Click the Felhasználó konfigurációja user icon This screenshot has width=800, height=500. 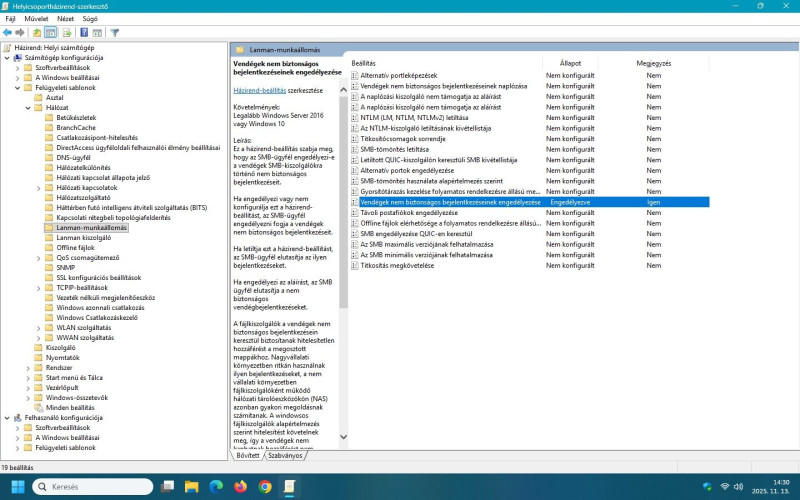click(x=17, y=417)
